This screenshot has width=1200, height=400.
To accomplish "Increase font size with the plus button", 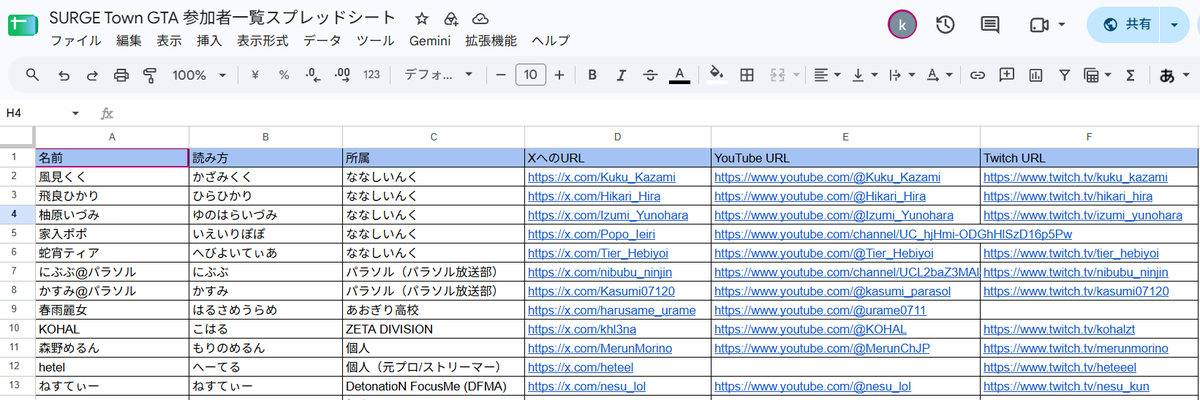I will 559,75.
